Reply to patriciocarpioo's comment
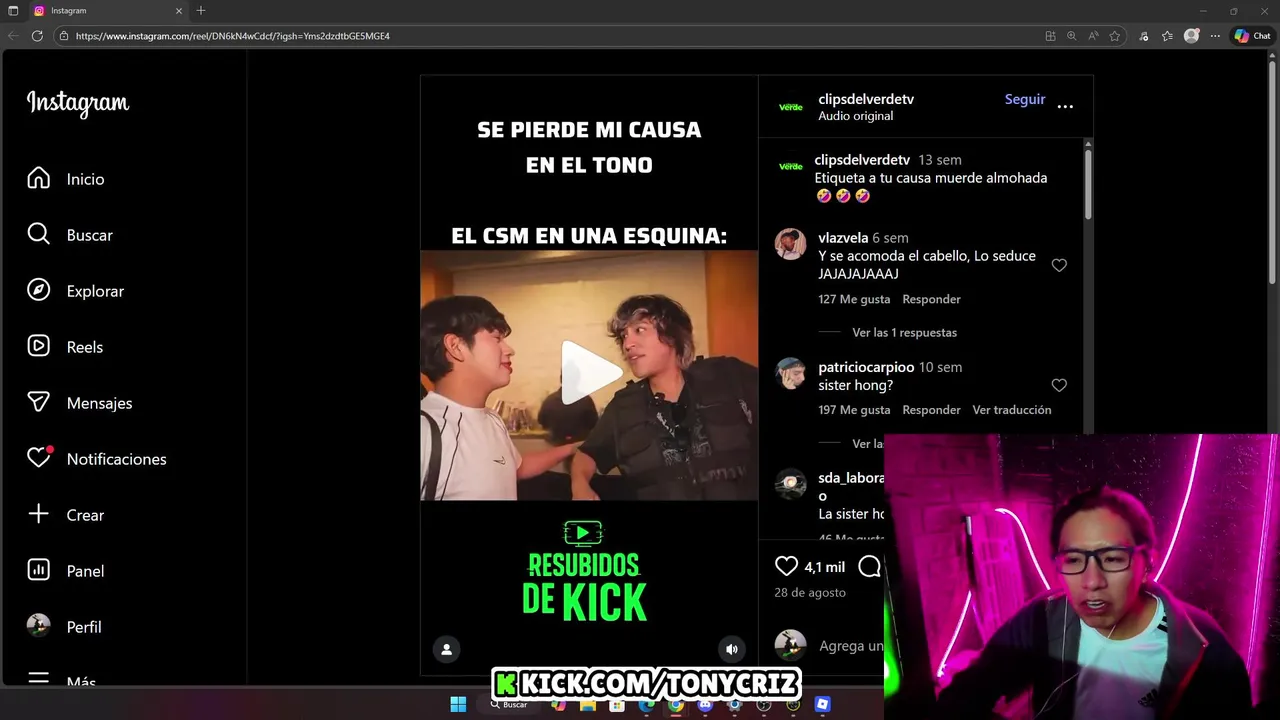This screenshot has height=720, width=1280. coord(931,410)
